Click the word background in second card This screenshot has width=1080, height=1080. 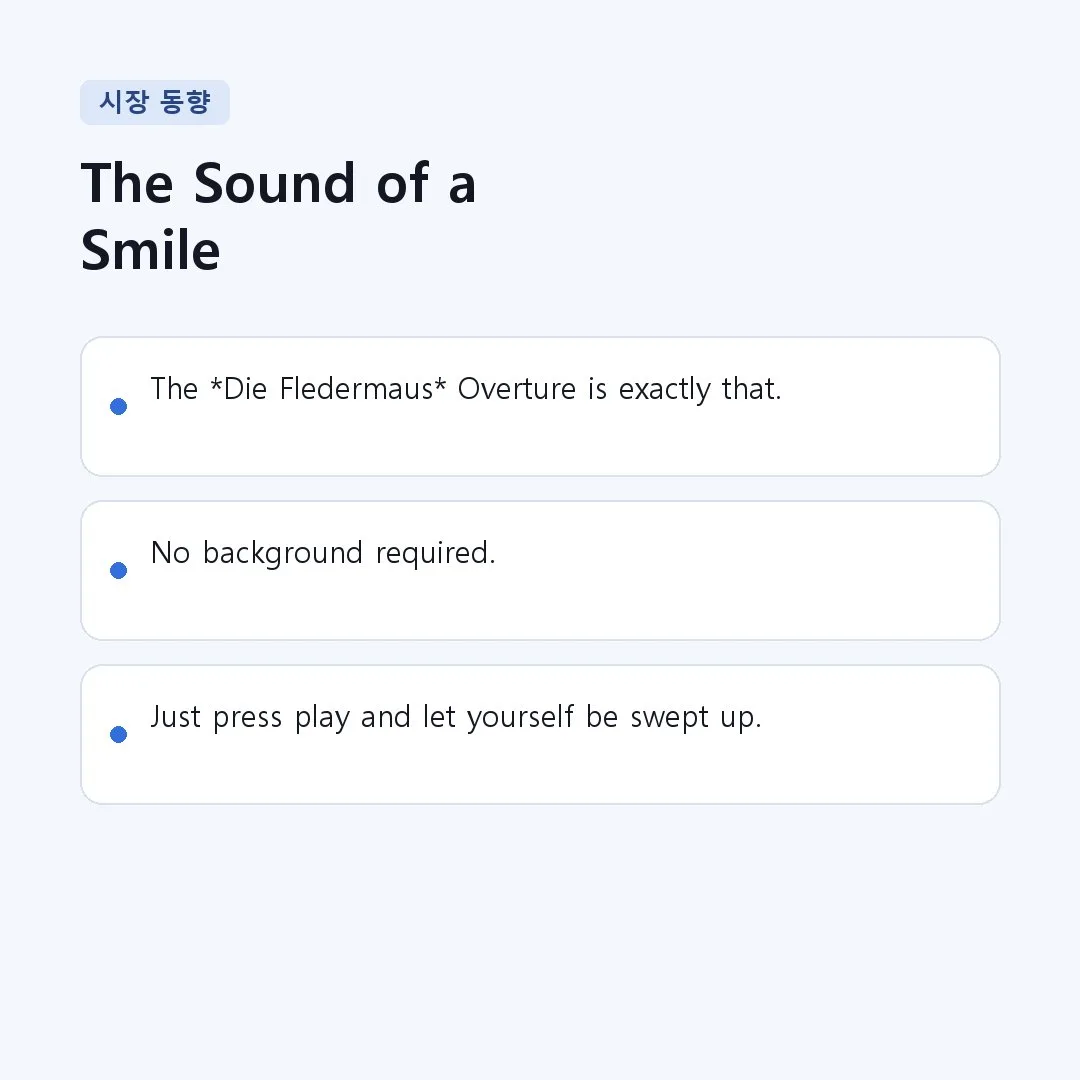click(x=282, y=554)
